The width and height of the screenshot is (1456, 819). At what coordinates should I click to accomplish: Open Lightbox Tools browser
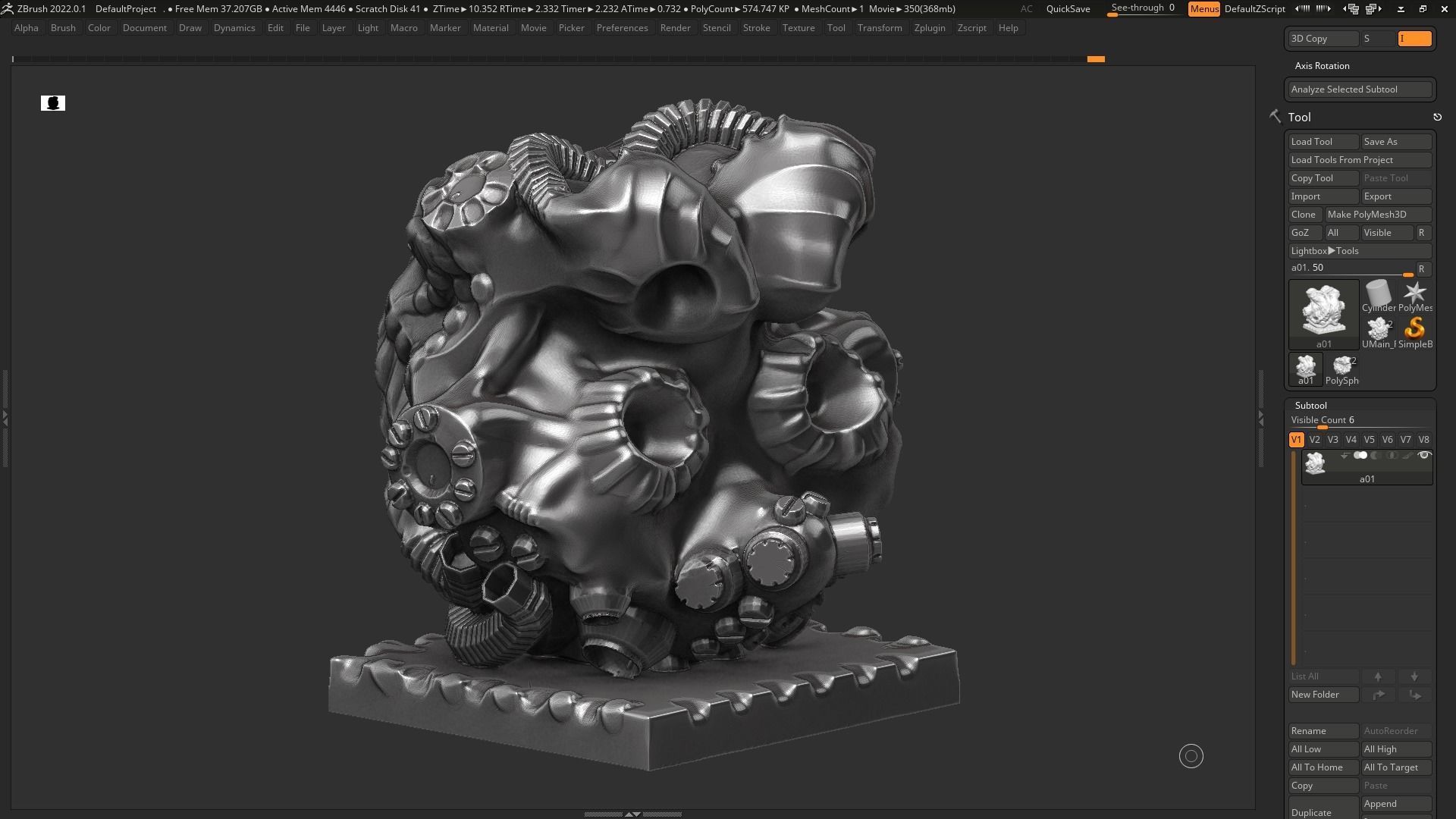tap(1360, 251)
